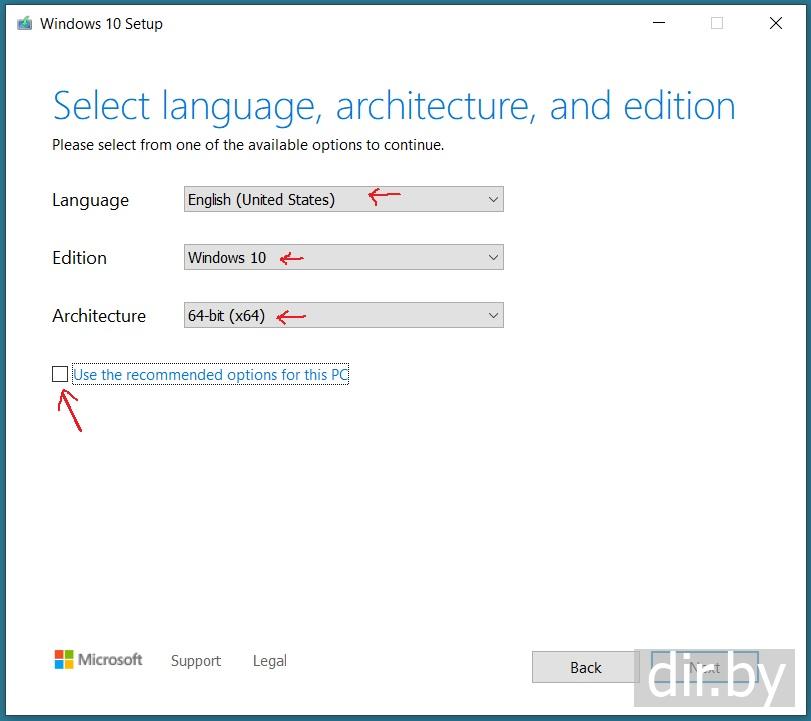Open the Edition dropdown
The image size is (811, 721).
(343, 257)
